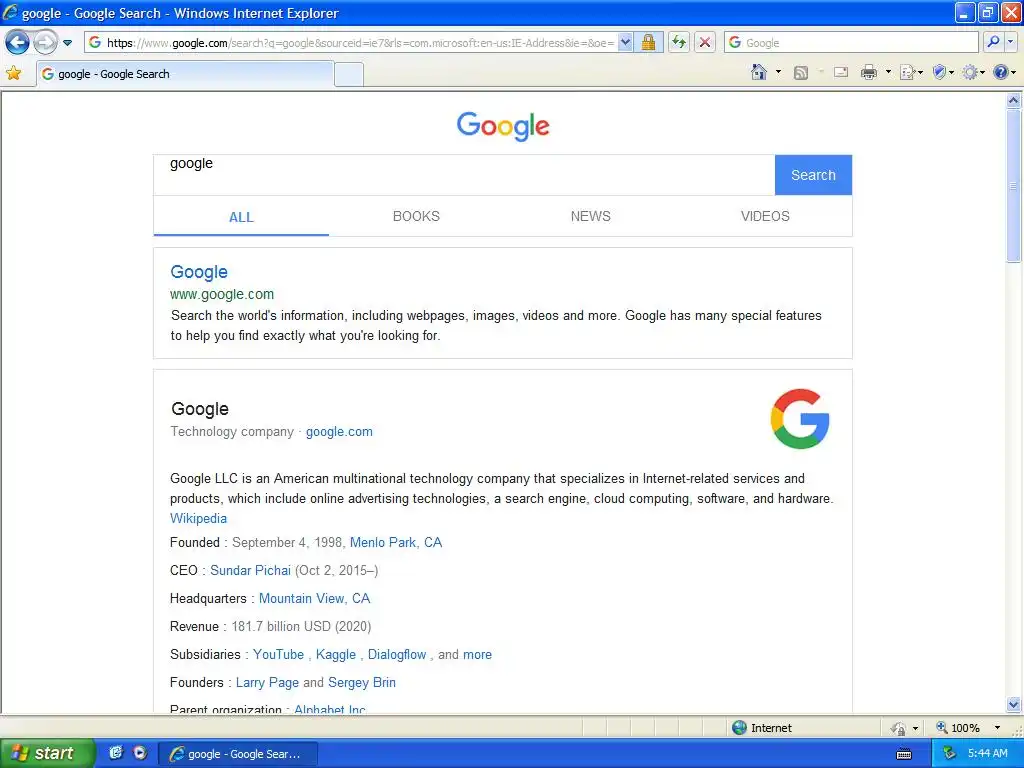
Task: Click the browser Forward arrow button
Action: click(x=45, y=43)
